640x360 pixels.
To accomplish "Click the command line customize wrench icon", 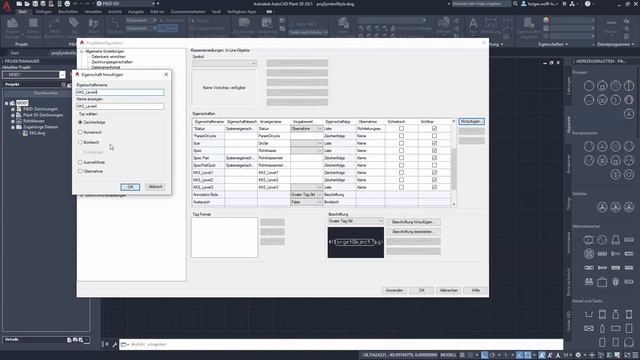I will [x=114, y=344].
